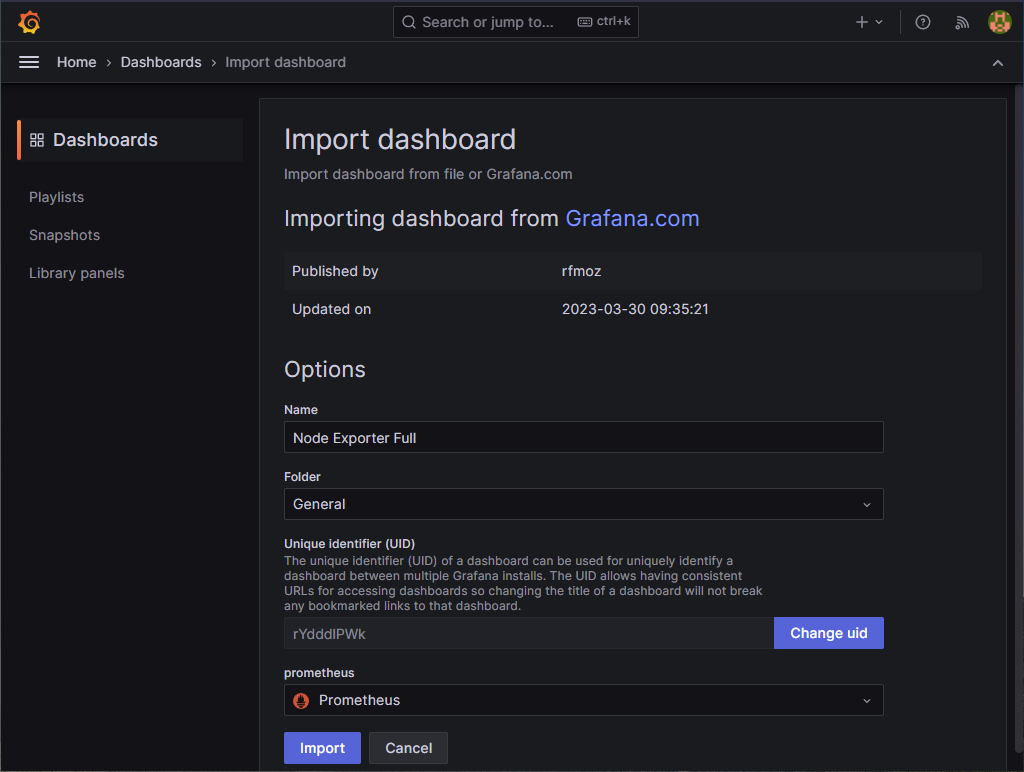Navigate to Home via breadcrumb
Screen dimensions: 1024x772
(x=76, y=62)
